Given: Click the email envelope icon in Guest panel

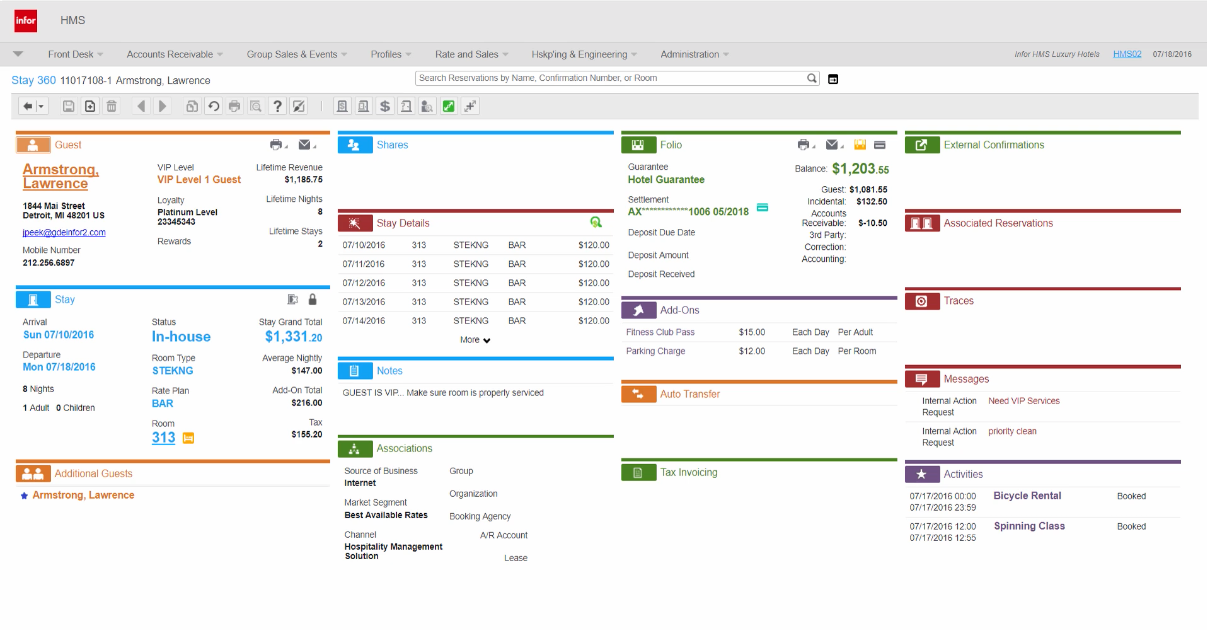Looking at the screenshot, I should pyautogui.click(x=305, y=145).
